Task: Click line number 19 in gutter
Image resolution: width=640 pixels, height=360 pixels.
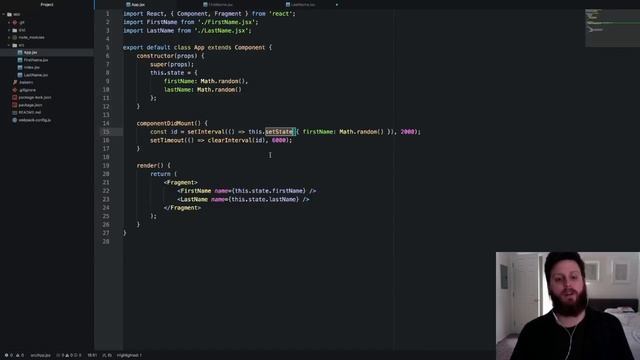Action: 106,166
